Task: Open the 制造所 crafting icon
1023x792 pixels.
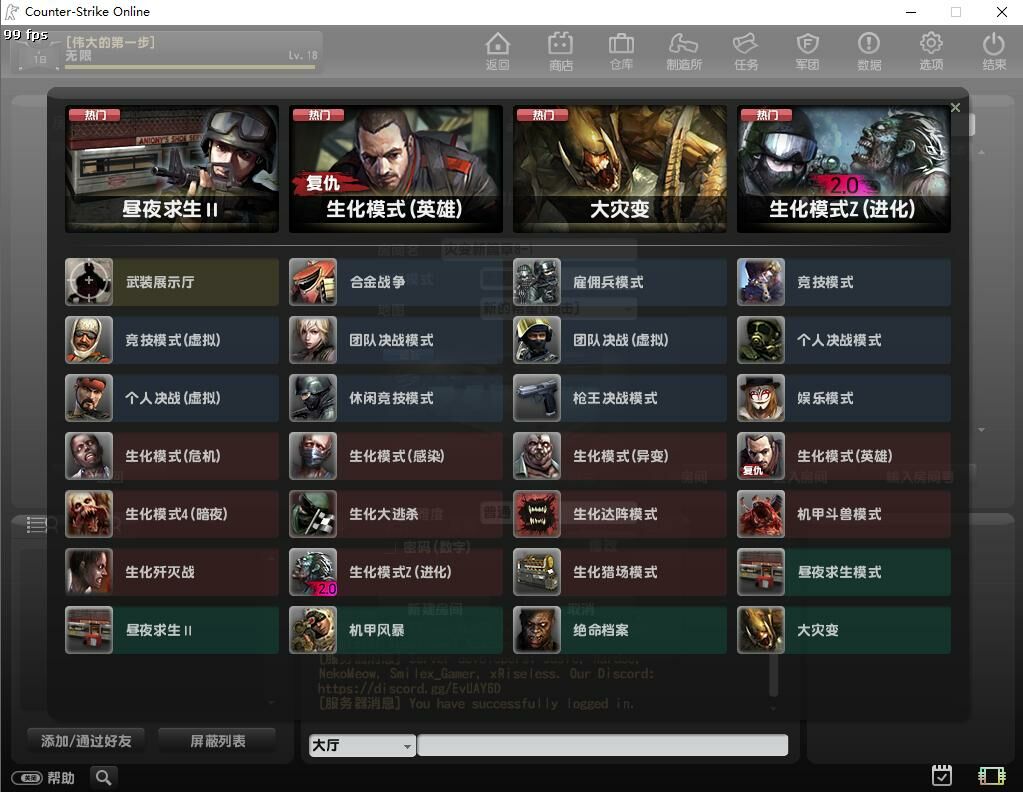Action: point(684,51)
